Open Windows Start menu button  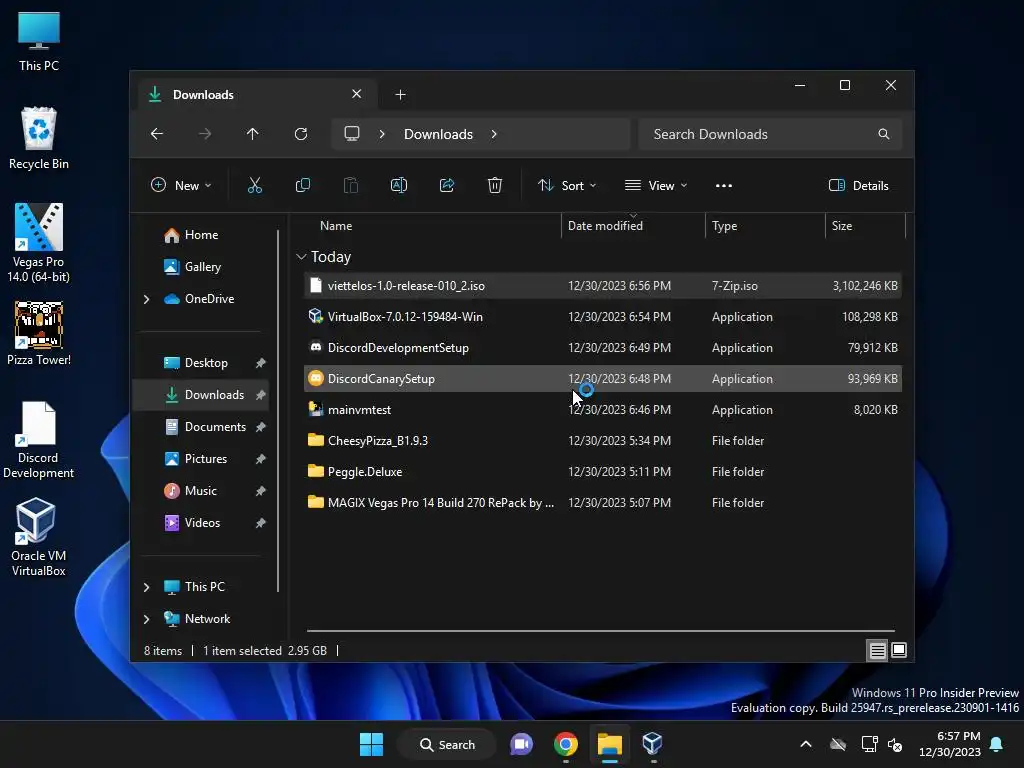pos(372,744)
